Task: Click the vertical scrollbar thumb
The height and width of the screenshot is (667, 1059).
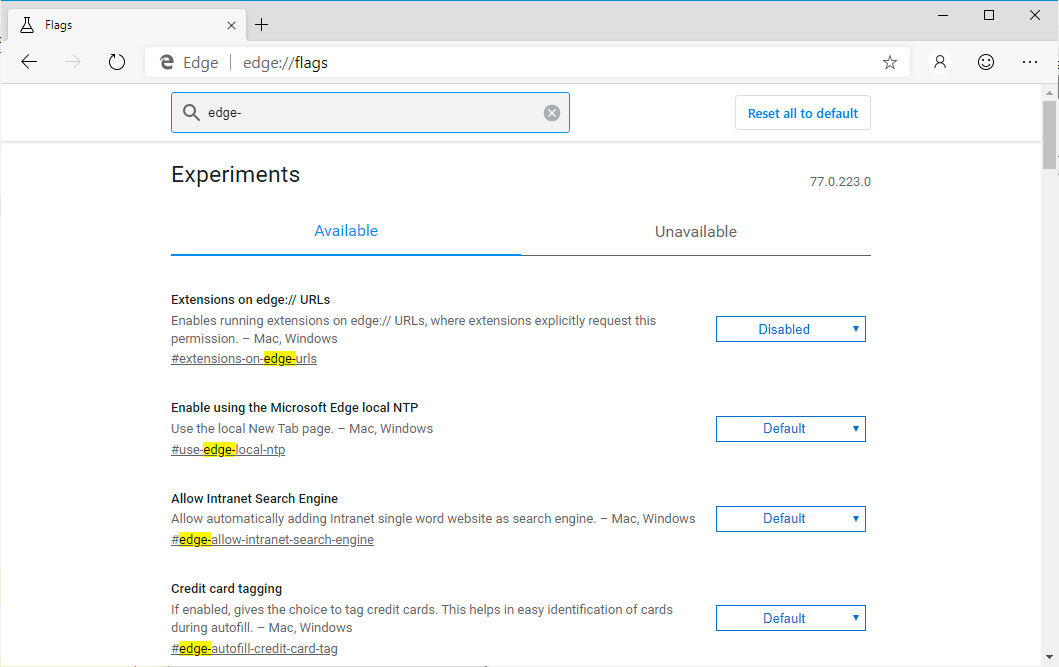Action: click(x=1049, y=135)
